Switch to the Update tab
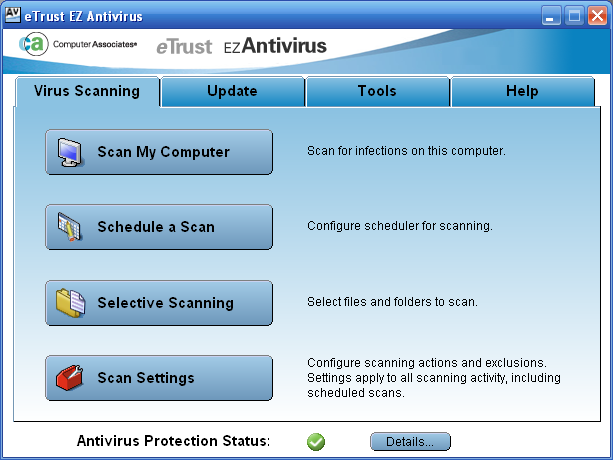Image resolution: width=613 pixels, height=460 pixels. (x=233, y=91)
